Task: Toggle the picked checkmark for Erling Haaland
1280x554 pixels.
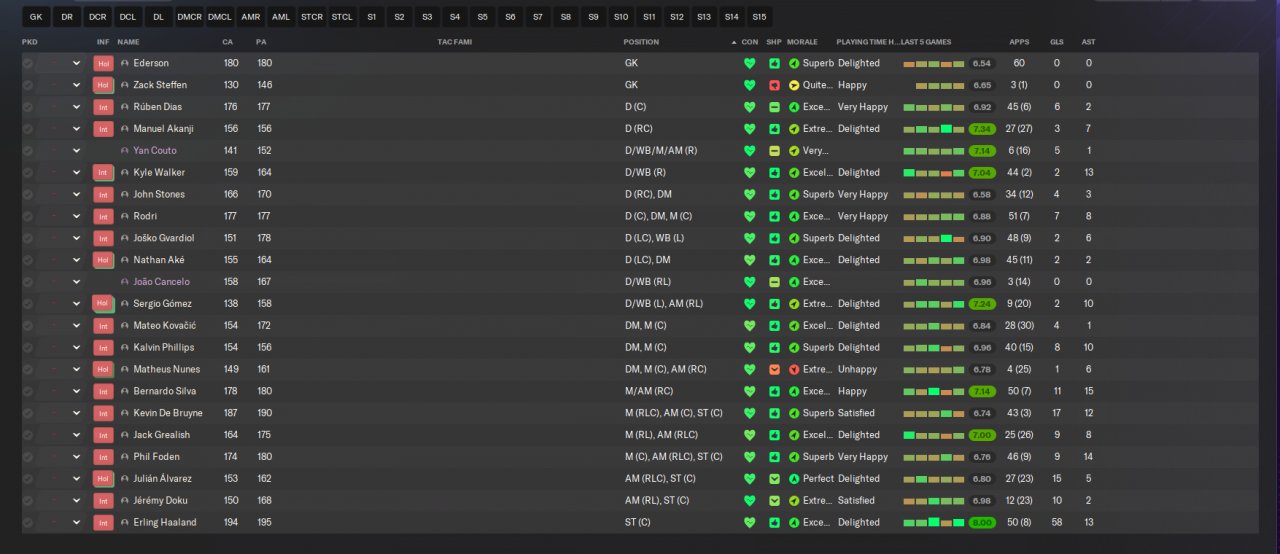Action: point(28,522)
